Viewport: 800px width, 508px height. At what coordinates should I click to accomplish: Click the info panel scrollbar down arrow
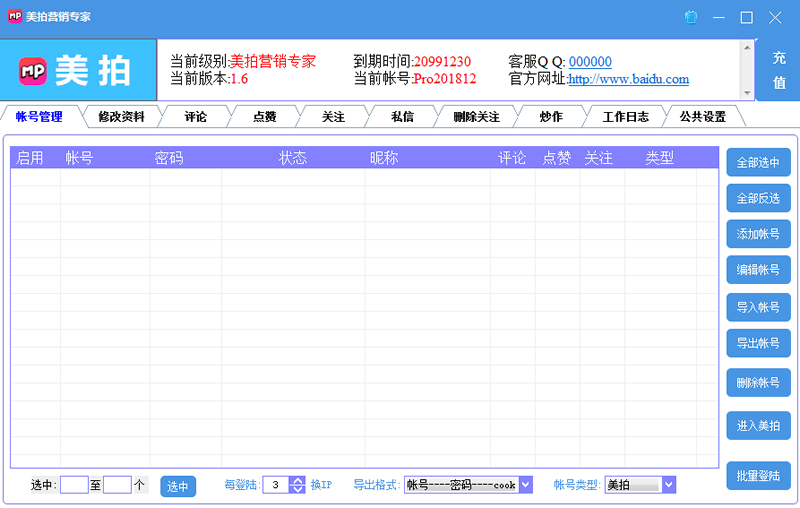tap(747, 93)
